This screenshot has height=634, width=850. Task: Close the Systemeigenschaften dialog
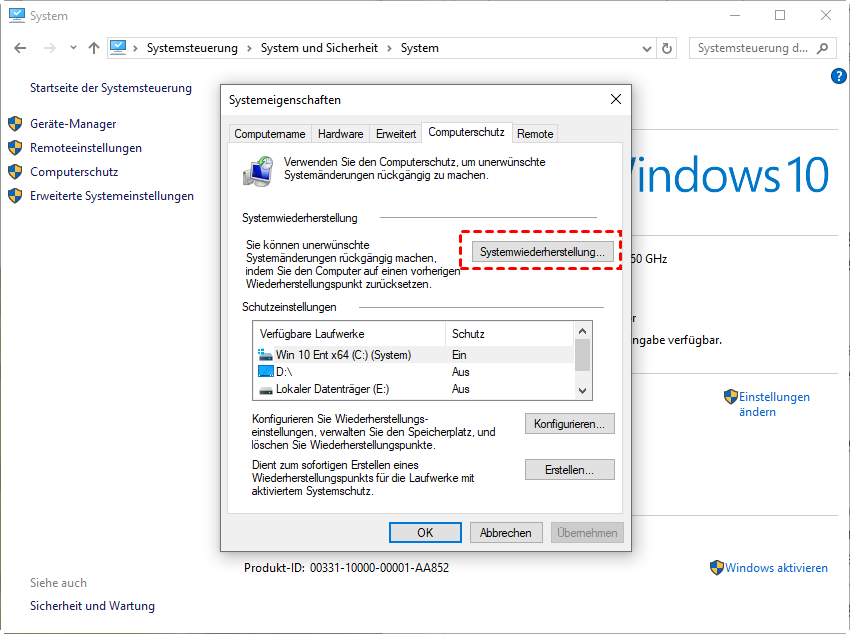[x=616, y=99]
